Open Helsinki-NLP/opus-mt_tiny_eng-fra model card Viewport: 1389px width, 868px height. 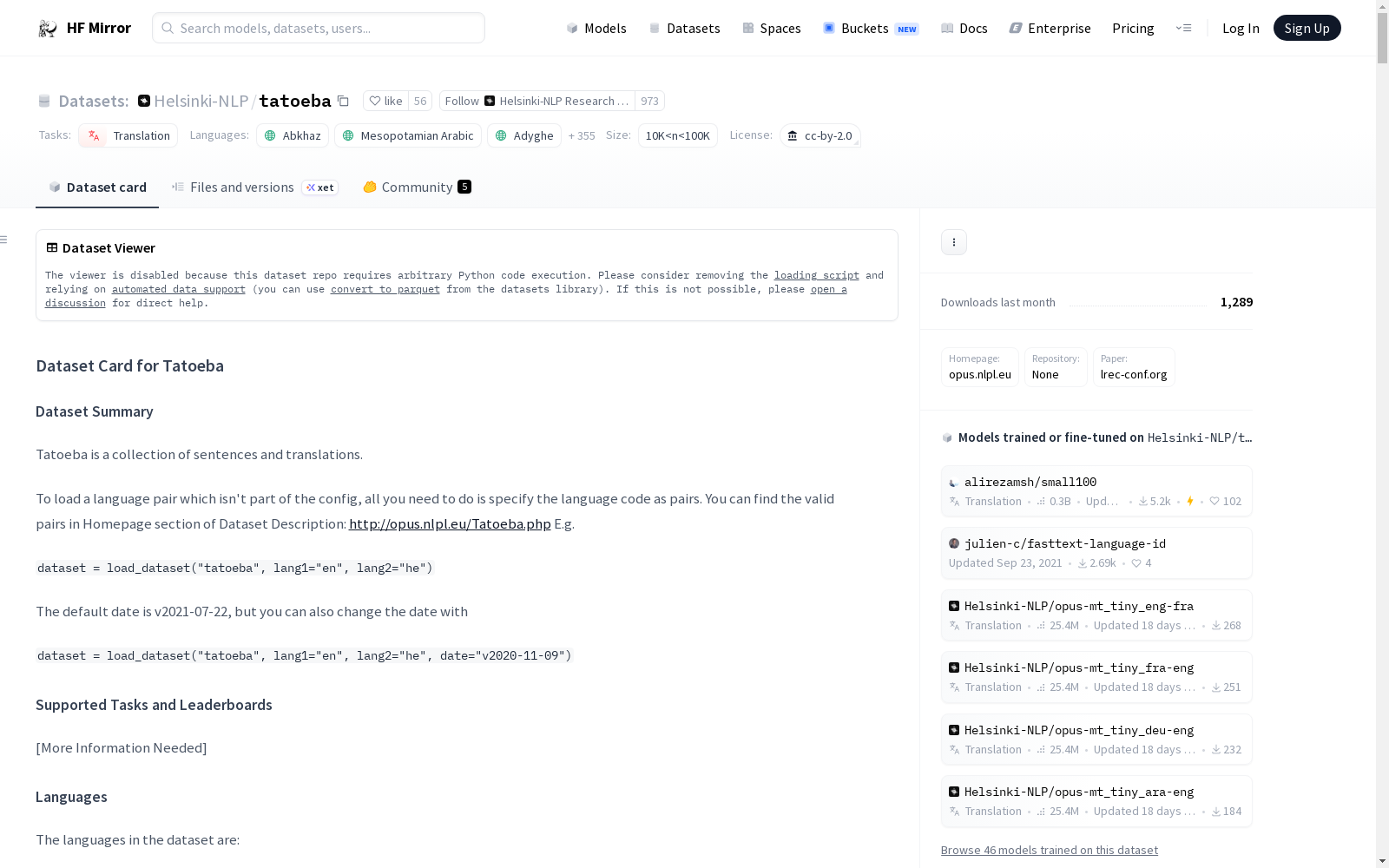pos(1096,616)
